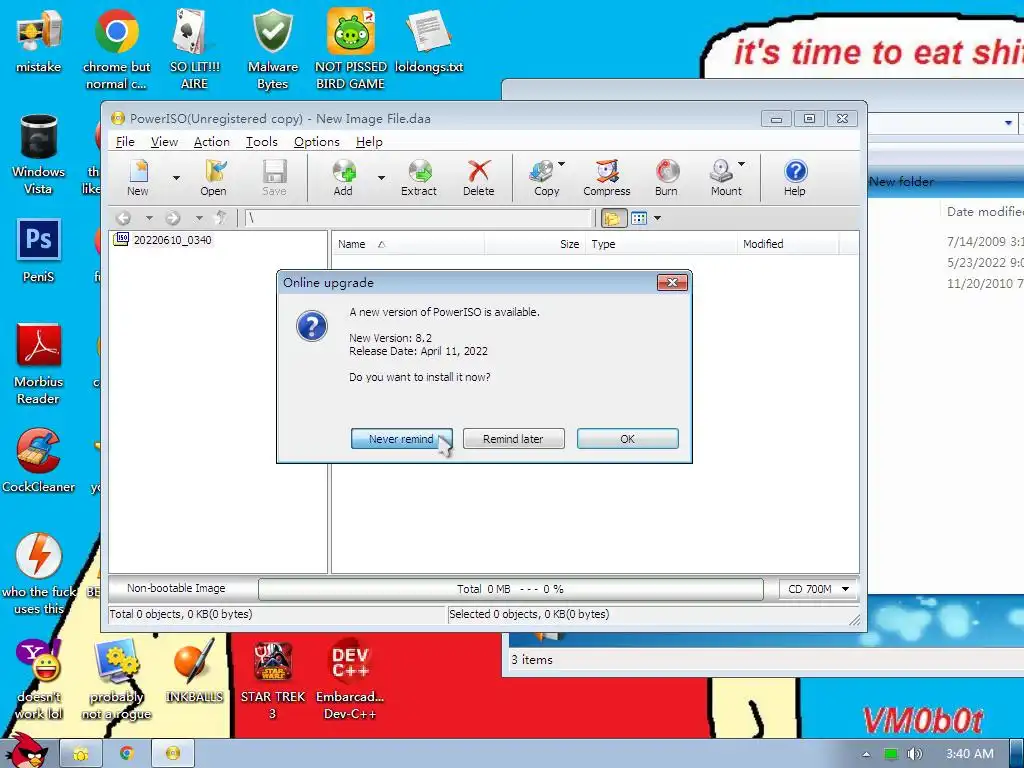Click the Total 0 MB capacity progress bar

coord(511,589)
